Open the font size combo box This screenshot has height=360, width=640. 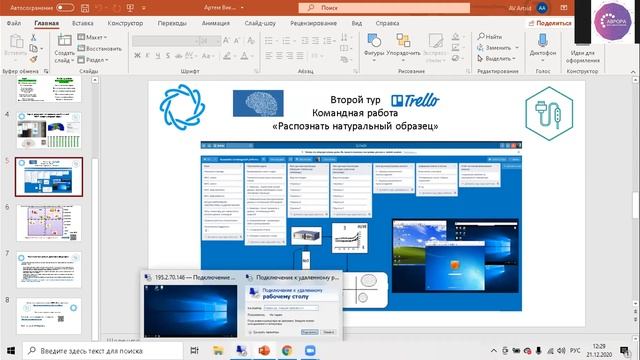210,41
